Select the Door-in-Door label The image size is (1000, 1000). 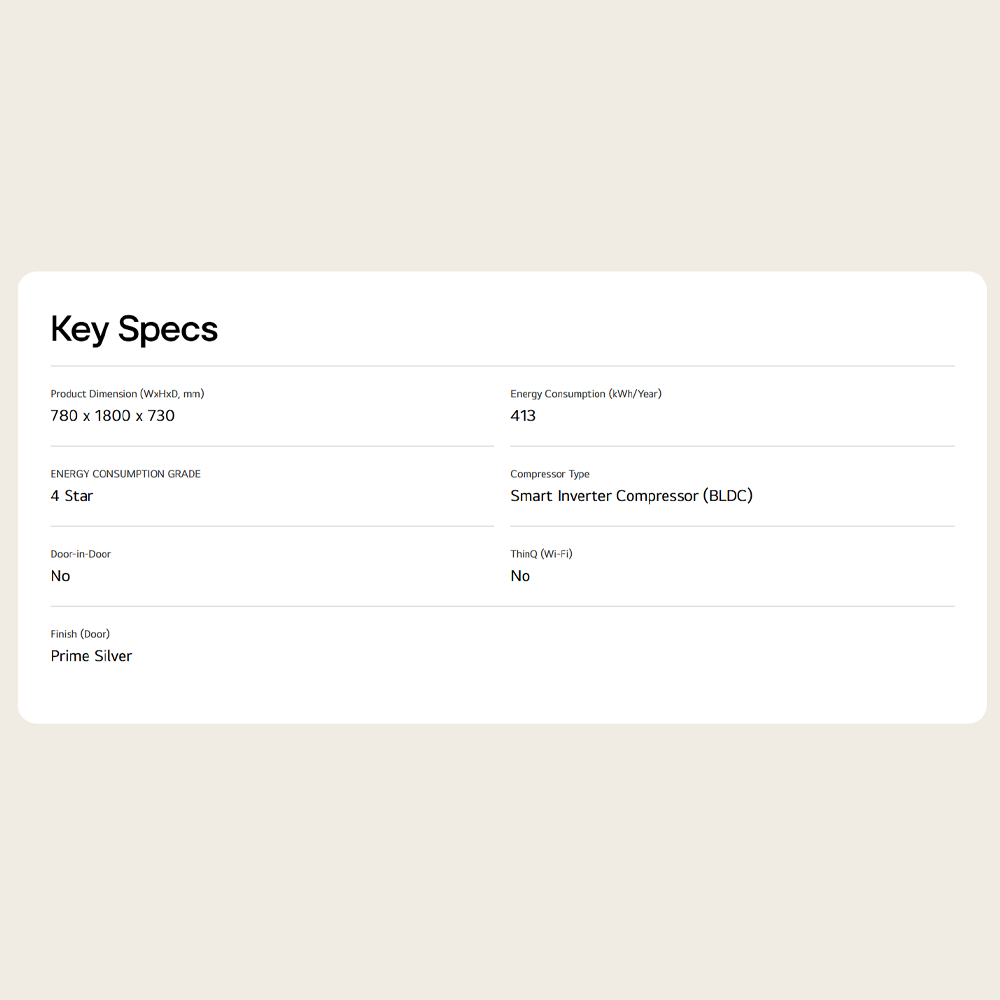[80, 554]
